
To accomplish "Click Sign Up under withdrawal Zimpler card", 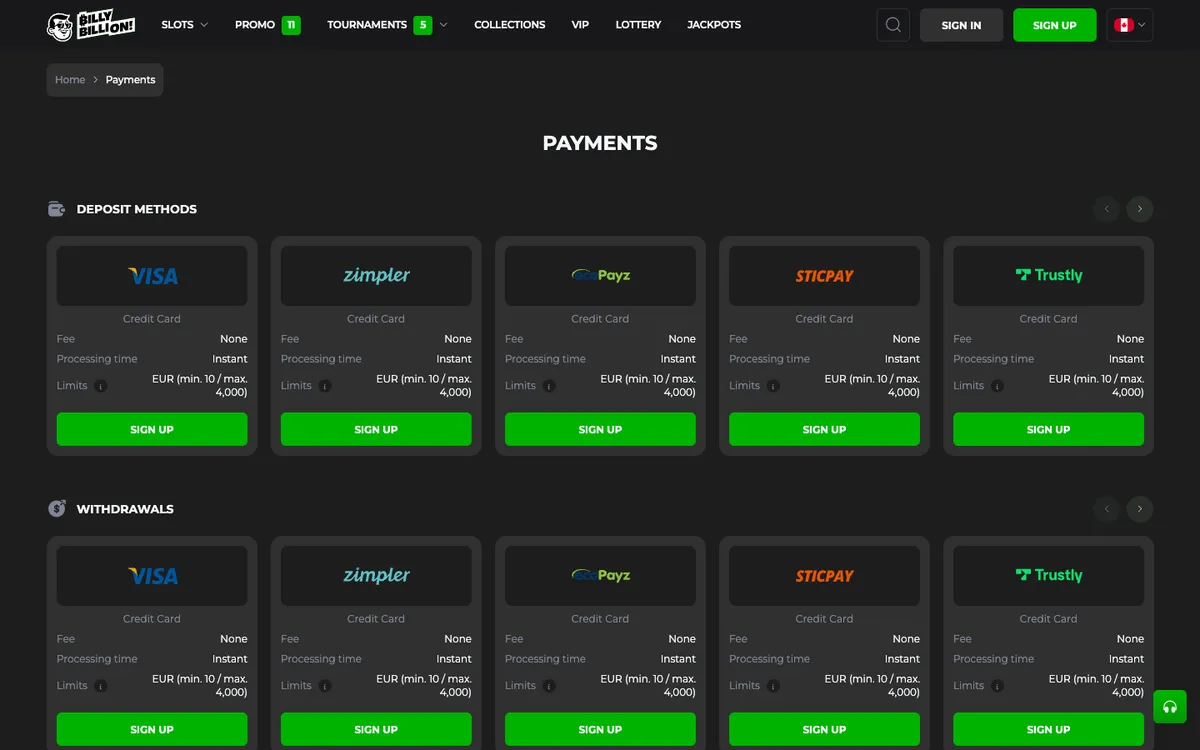I will click(376, 729).
